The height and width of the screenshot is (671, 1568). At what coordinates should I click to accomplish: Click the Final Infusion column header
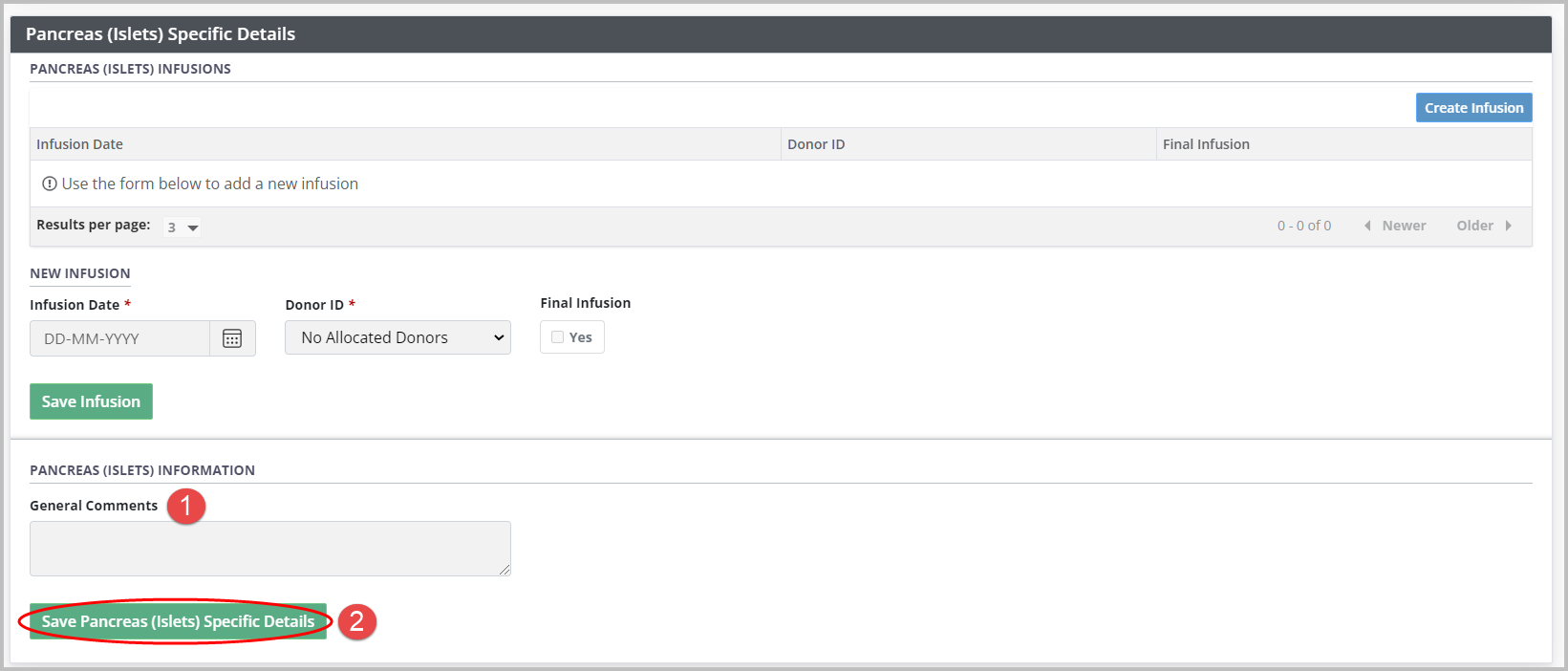pos(1206,144)
